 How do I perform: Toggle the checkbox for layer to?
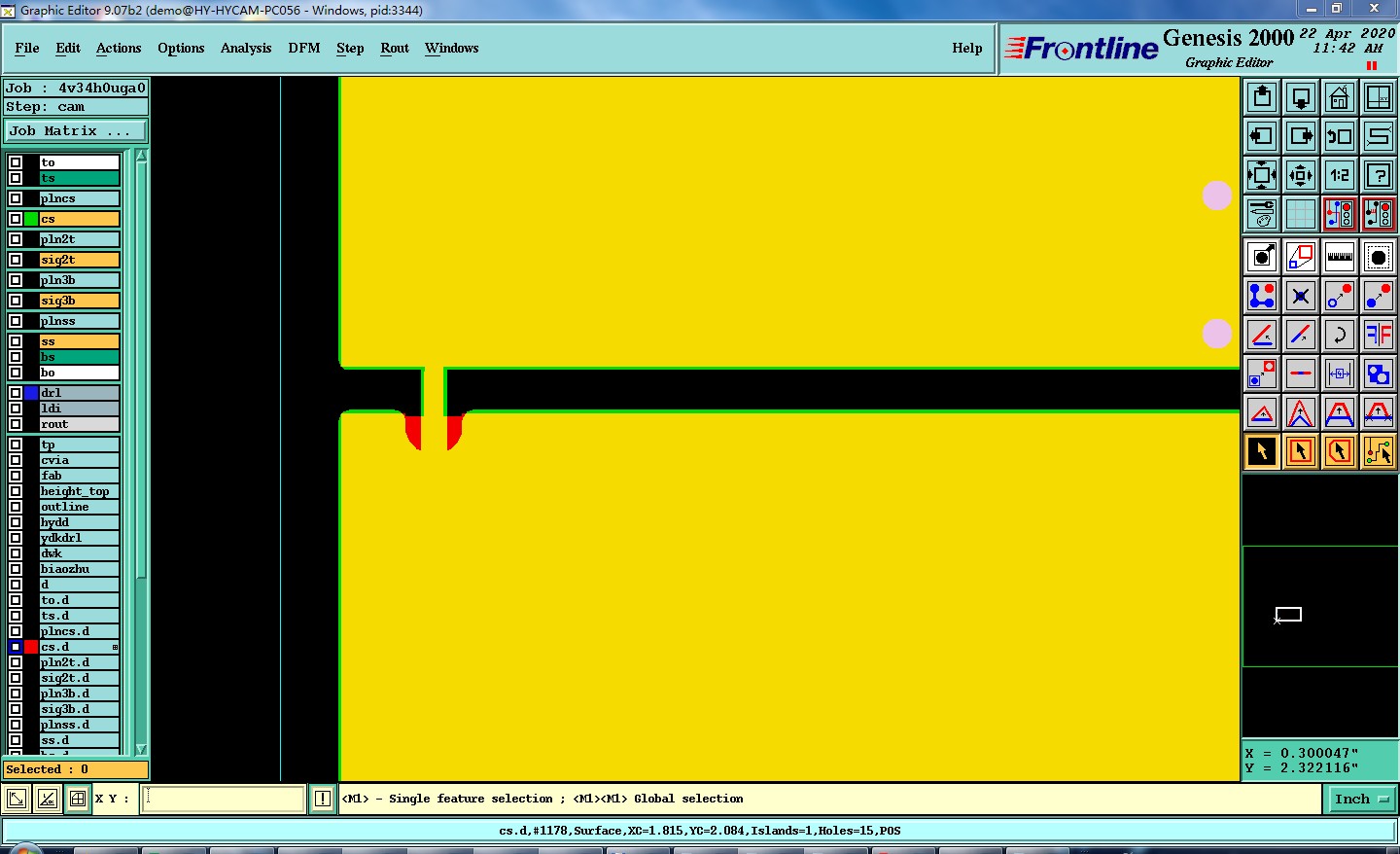click(16, 162)
